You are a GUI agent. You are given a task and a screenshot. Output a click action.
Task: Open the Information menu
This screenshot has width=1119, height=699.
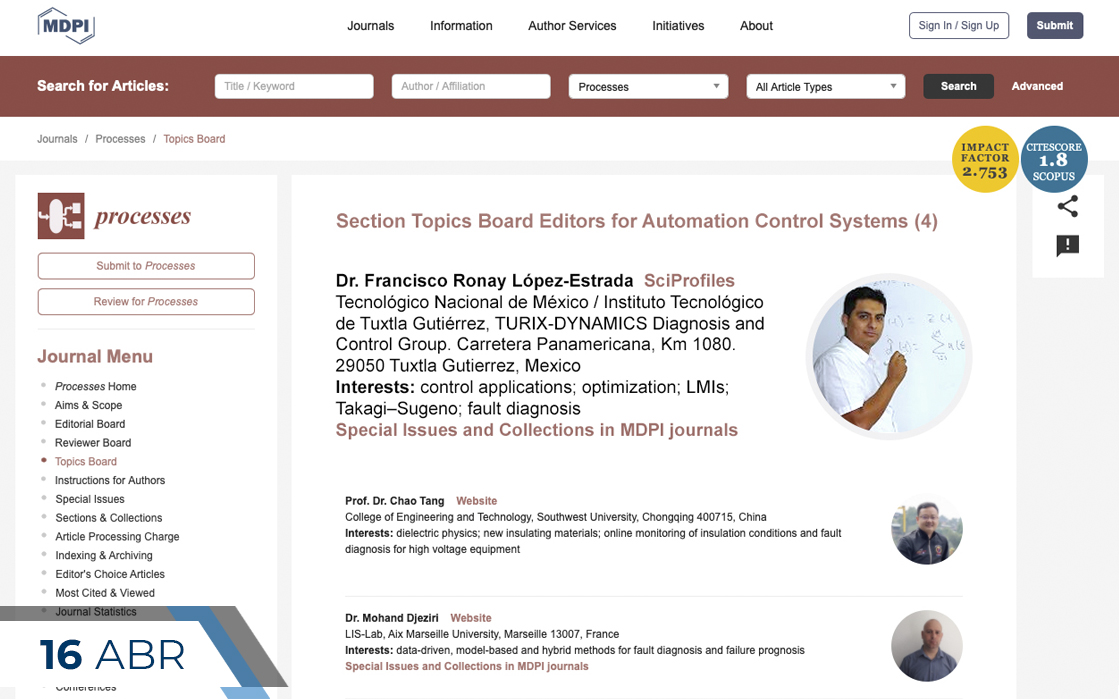click(461, 26)
